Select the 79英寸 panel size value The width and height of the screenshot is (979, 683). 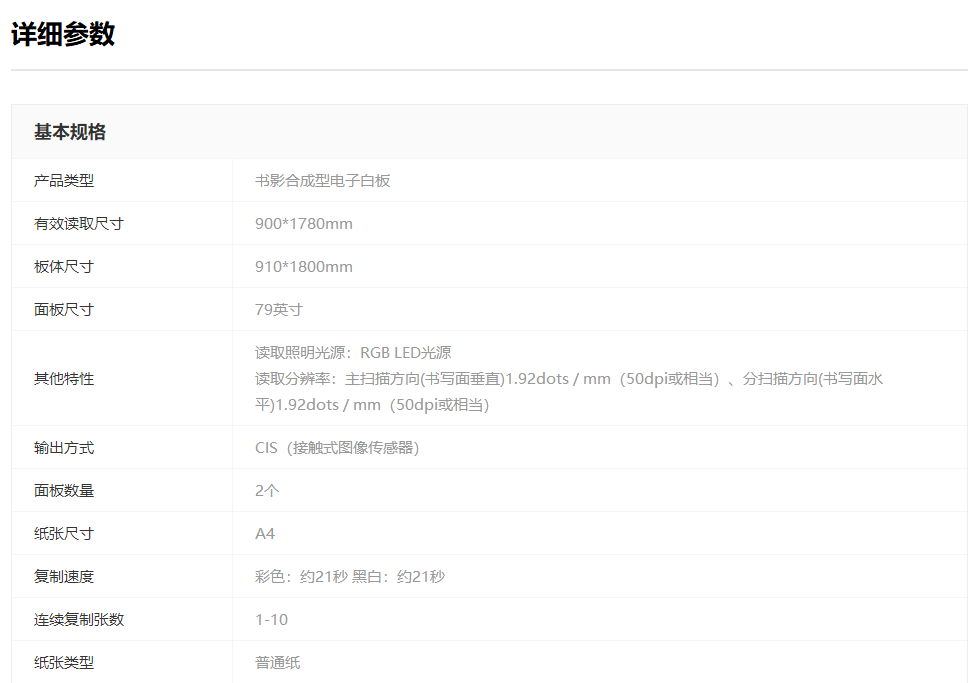click(278, 310)
